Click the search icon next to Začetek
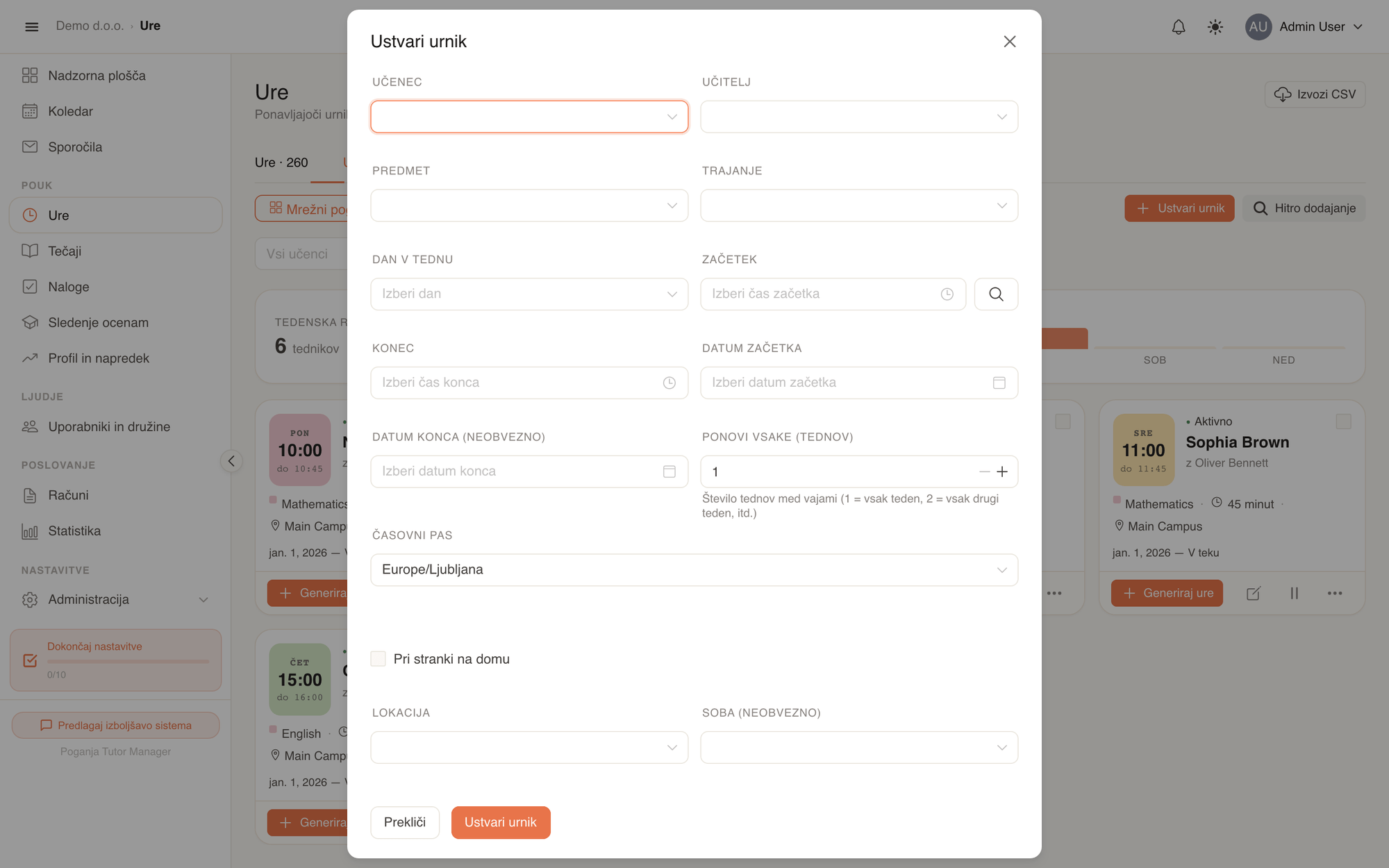 pyautogui.click(x=996, y=294)
